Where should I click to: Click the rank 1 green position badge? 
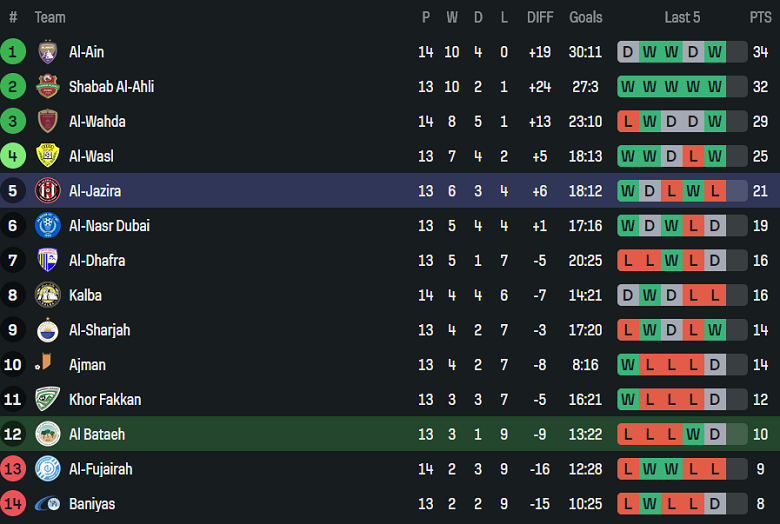(13, 52)
